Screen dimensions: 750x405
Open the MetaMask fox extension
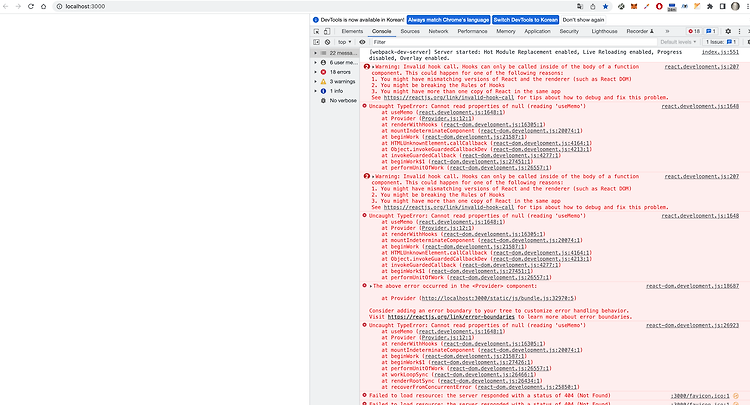point(634,6)
